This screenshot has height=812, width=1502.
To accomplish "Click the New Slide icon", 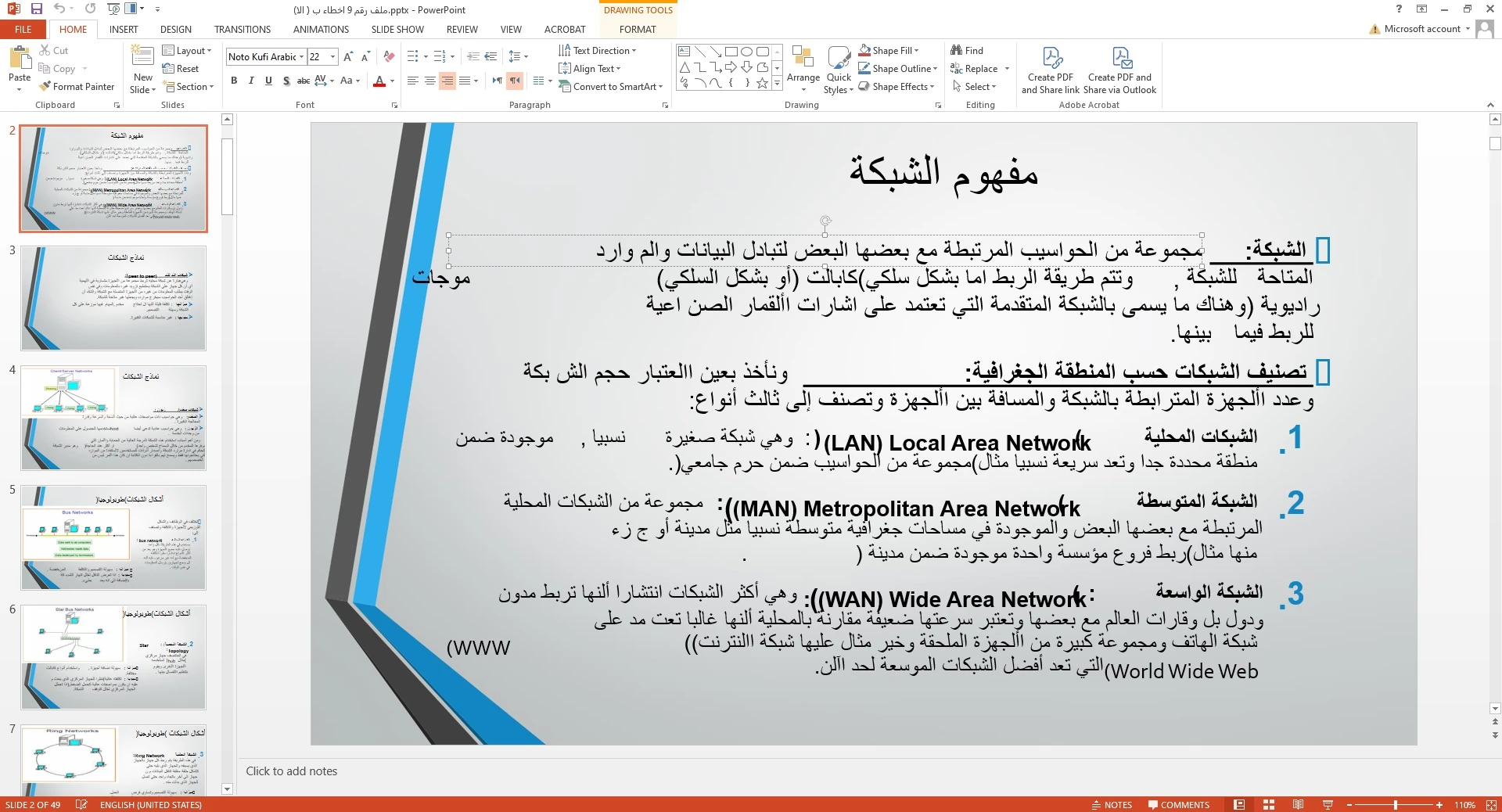I will point(142,58).
